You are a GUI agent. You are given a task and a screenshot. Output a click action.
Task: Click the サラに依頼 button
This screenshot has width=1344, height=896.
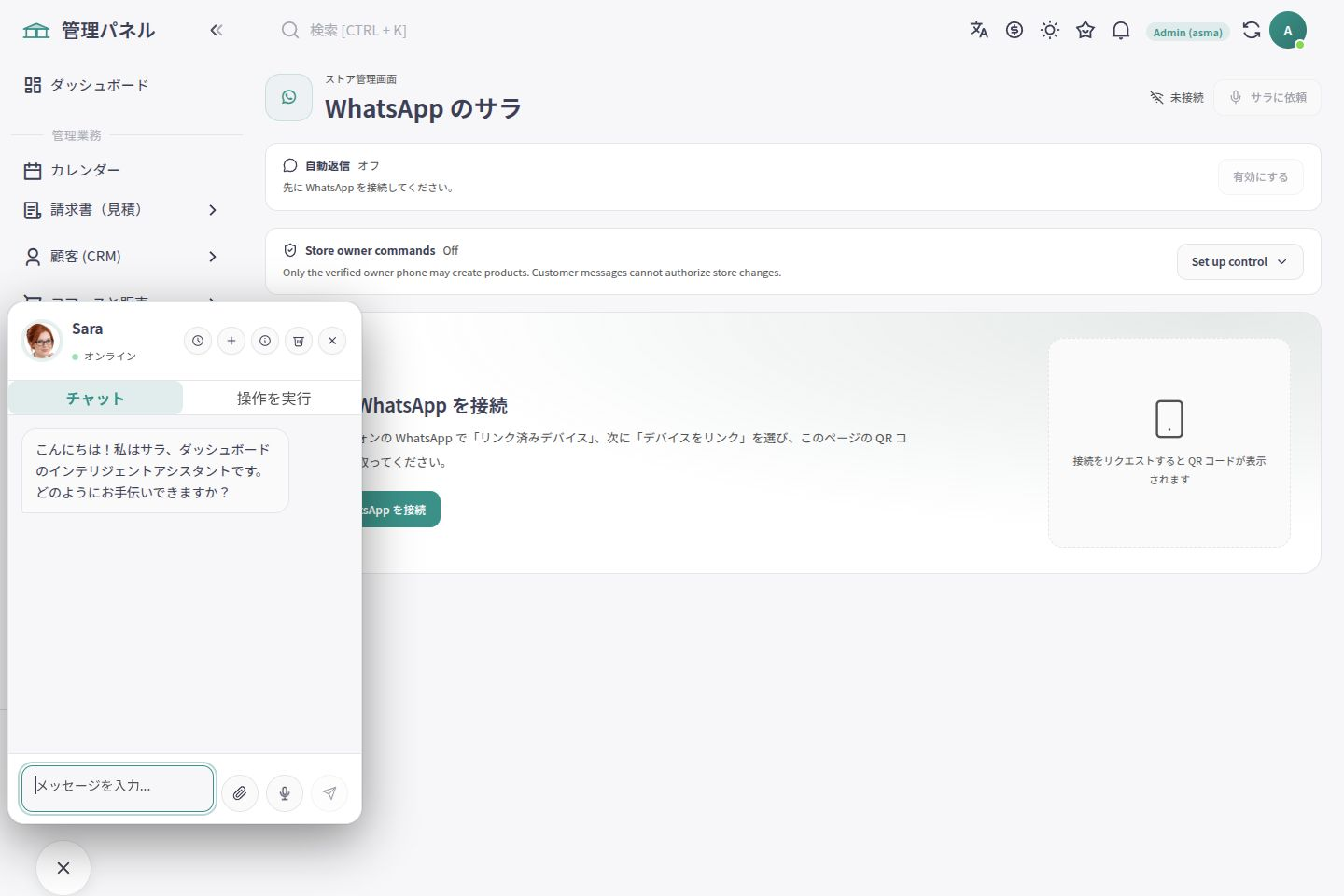point(1267,97)
